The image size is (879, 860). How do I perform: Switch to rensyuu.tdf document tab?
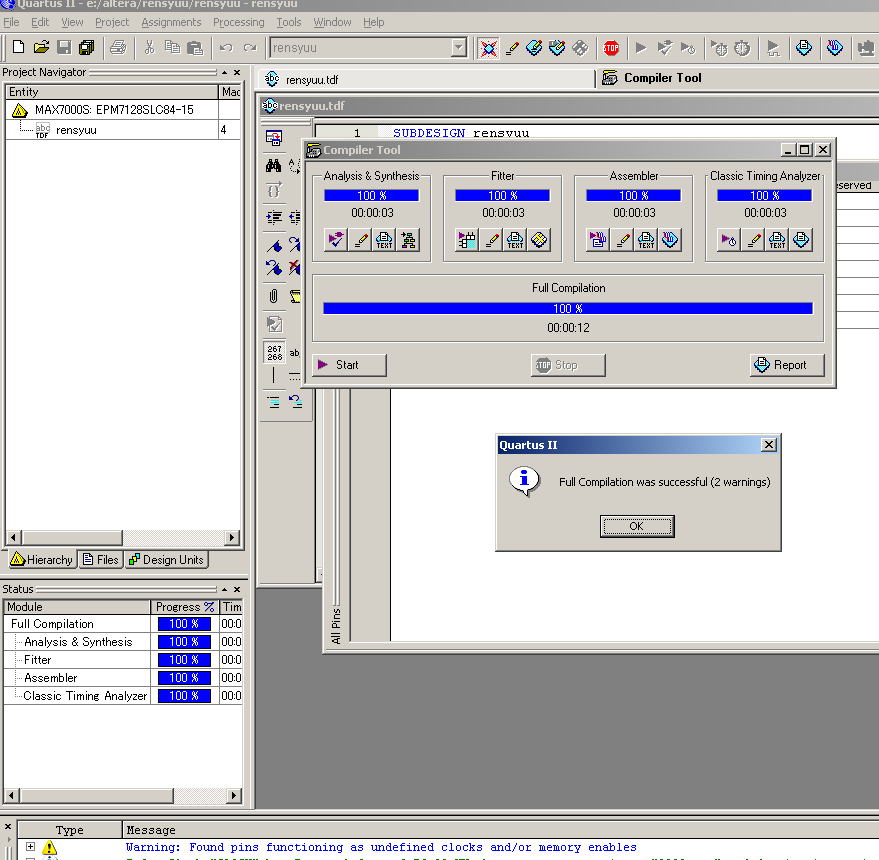pos(426,79)
